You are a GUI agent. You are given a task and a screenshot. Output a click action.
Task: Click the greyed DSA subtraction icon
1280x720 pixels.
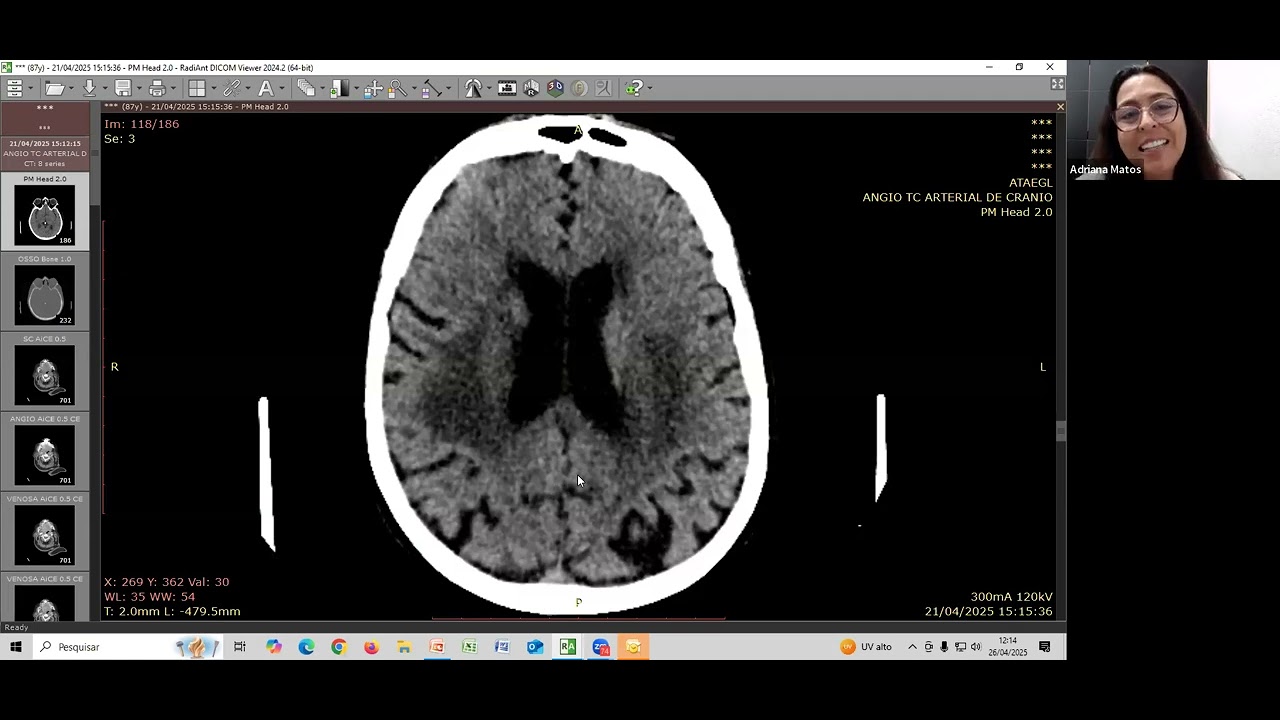point(603,89)
